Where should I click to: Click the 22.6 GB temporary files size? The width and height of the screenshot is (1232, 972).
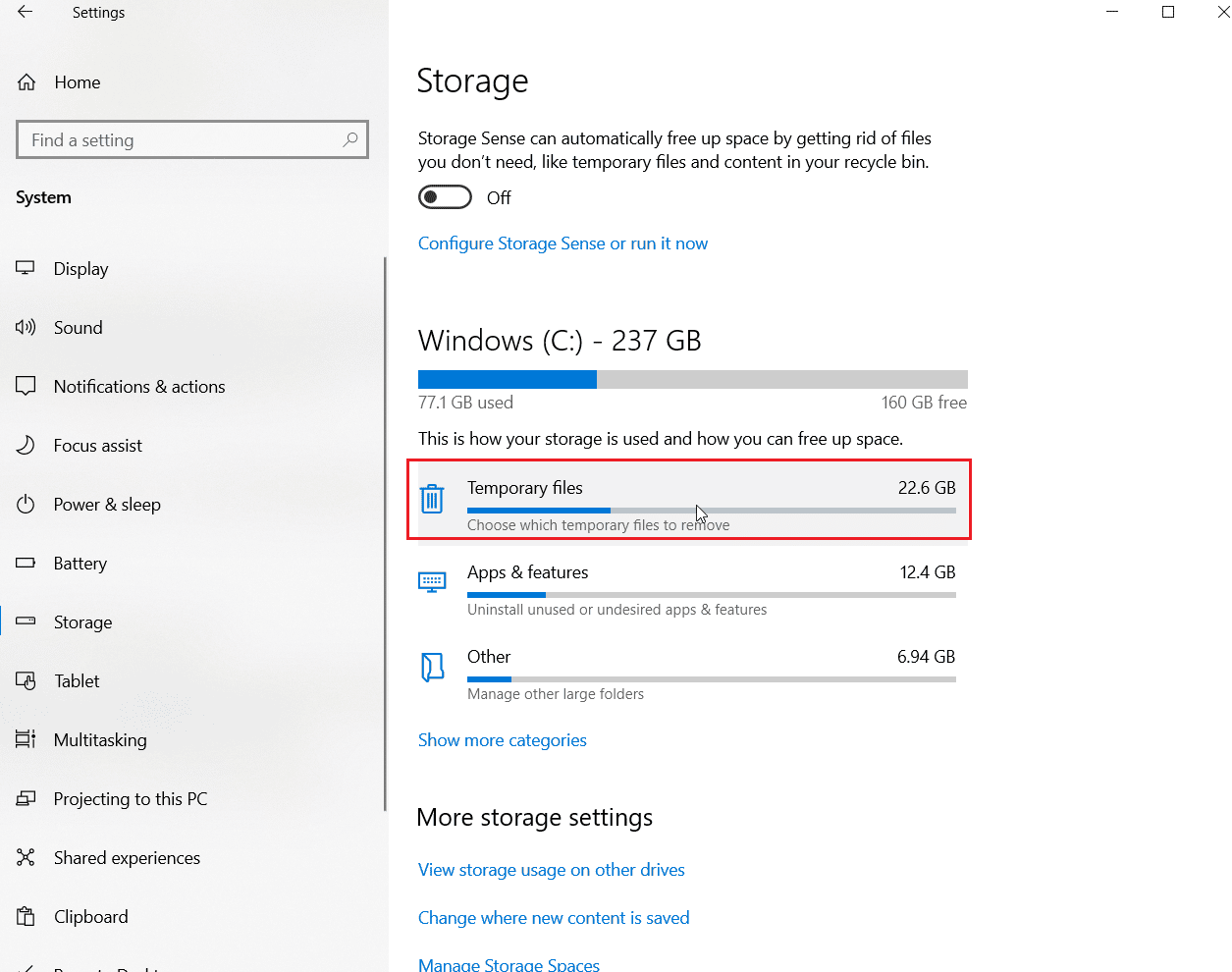927,488
